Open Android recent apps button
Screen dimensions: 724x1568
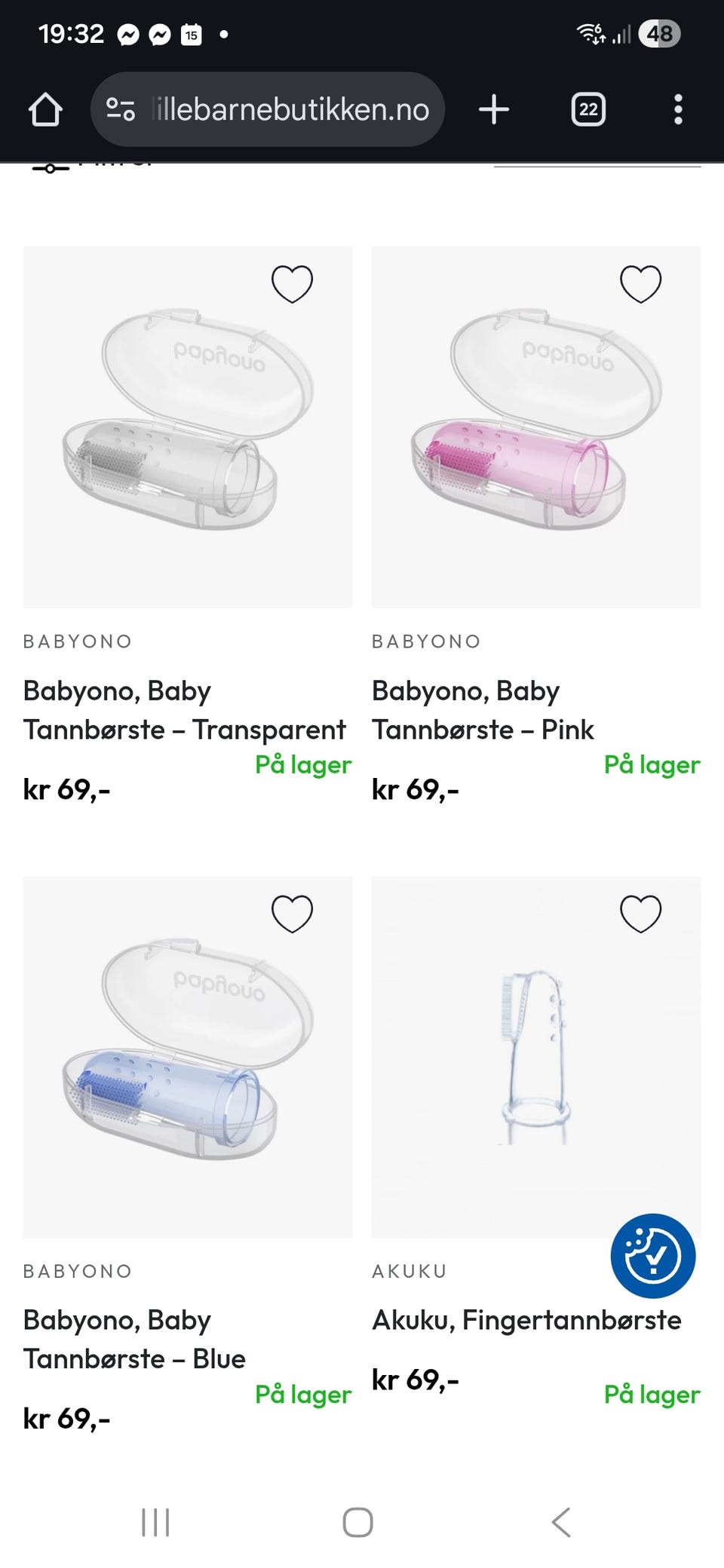[x=155, y=1522]
